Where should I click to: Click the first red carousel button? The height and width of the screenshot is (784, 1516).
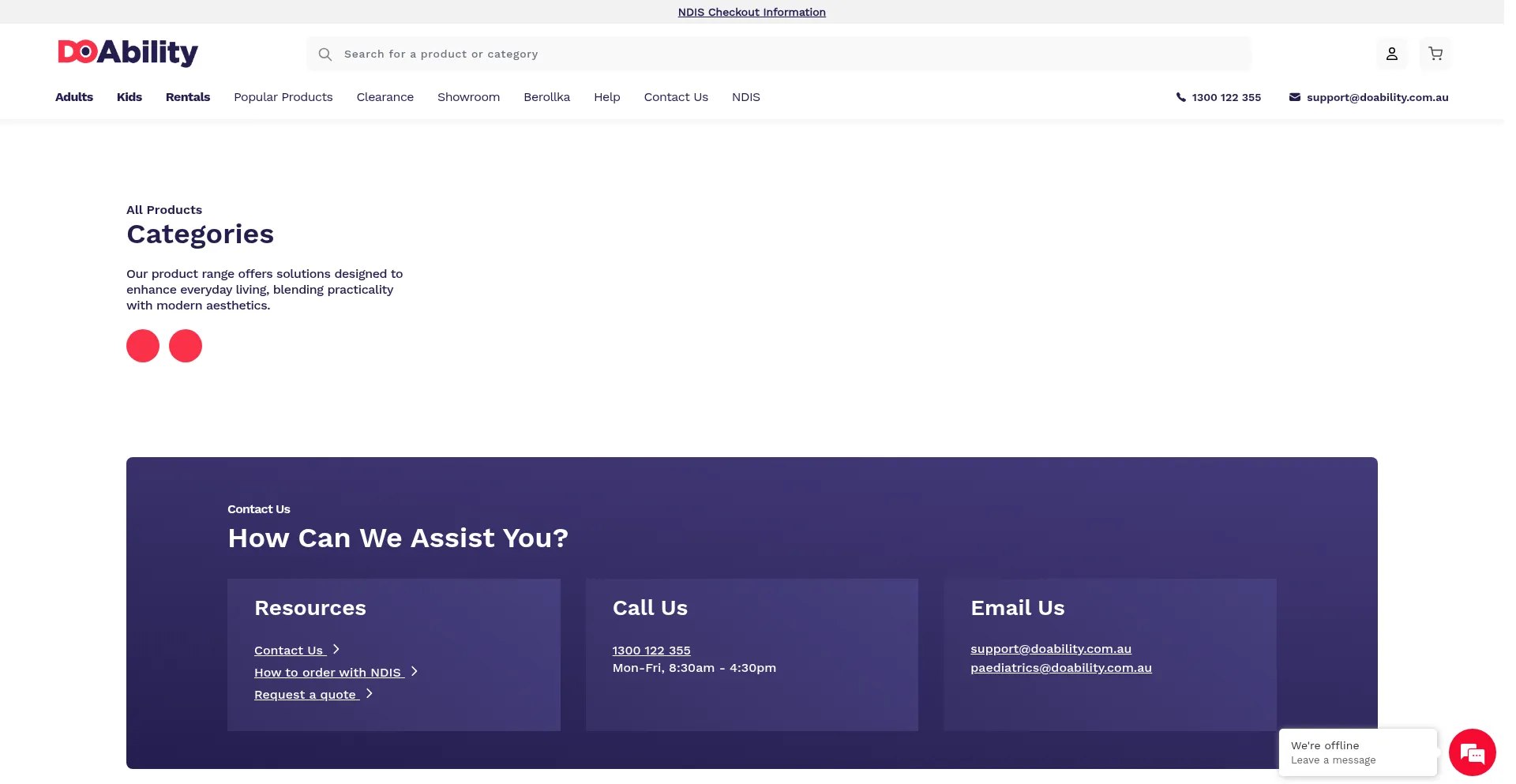pyautogui.click(x=143, y=346)
